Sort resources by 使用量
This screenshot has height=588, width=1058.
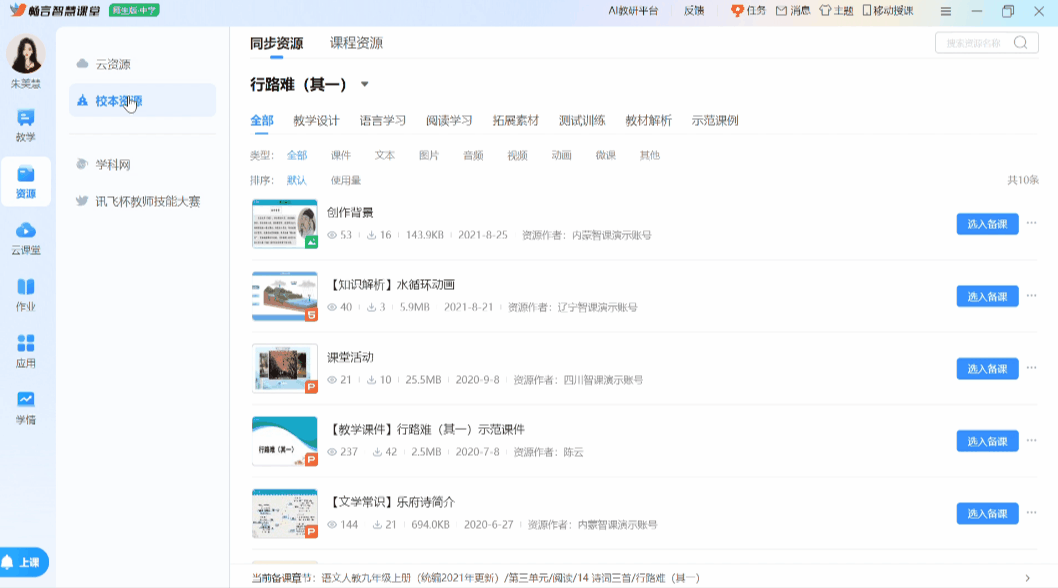(x=346, y=181)
